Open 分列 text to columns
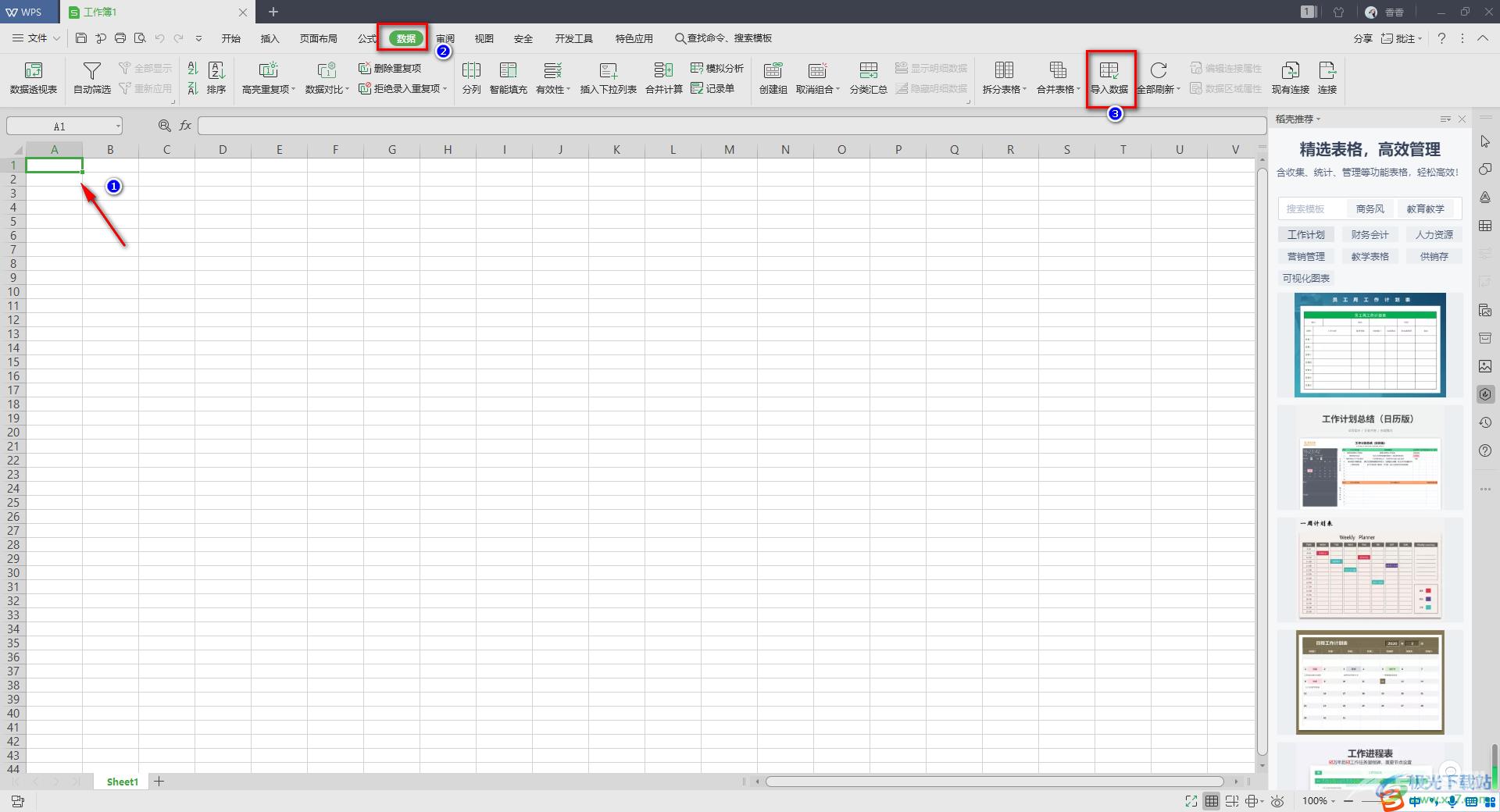 [x=471, y=78]
